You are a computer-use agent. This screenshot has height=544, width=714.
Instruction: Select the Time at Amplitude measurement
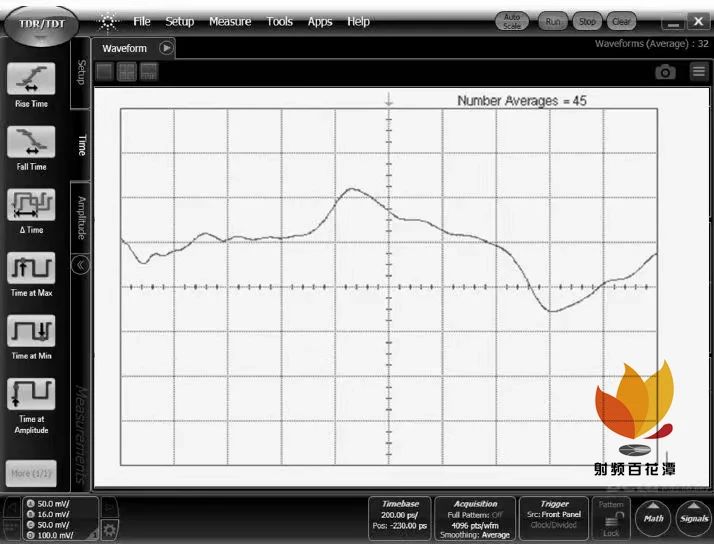[x=31, y=394]
